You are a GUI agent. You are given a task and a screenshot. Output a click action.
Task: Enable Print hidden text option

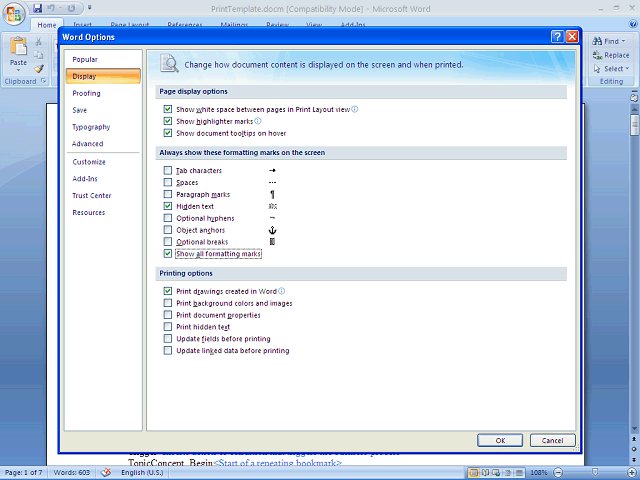coord(168,327)
